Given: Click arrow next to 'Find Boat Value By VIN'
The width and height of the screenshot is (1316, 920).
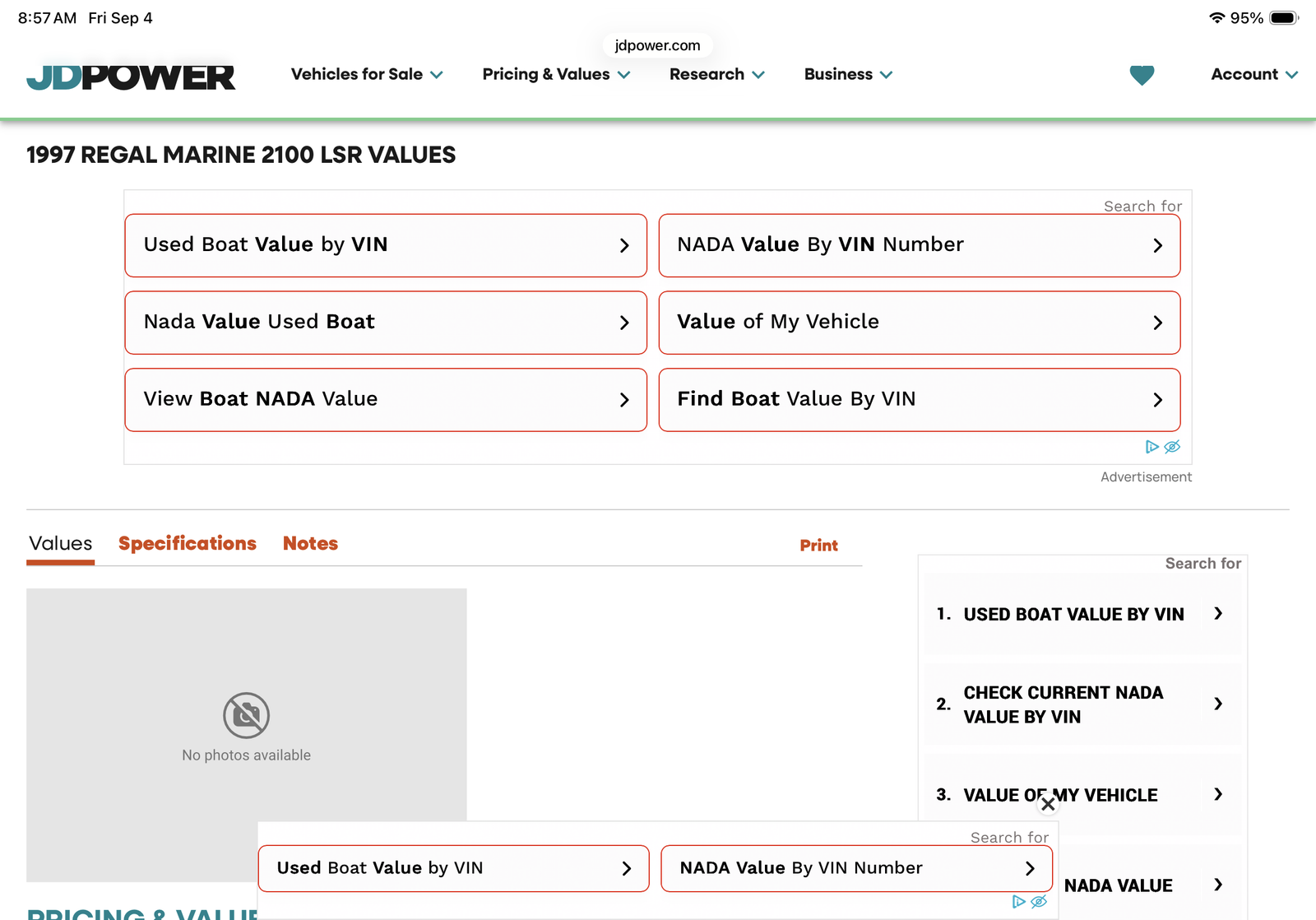Looking at the screenshot, I should [x=1157, y=400].
